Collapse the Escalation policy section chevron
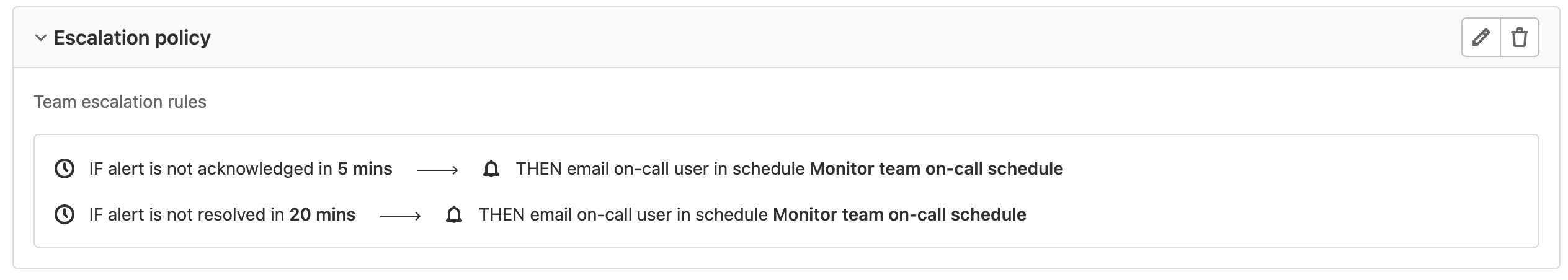This screenshot has width=1568, height=280. point(41,38)
